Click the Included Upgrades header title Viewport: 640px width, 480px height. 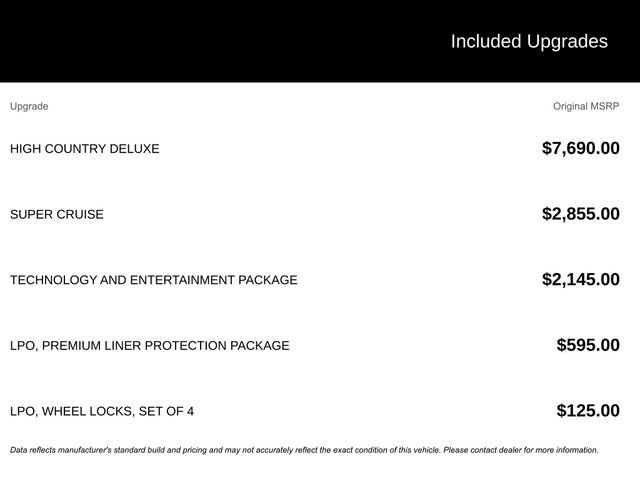[x=529, y=42]
